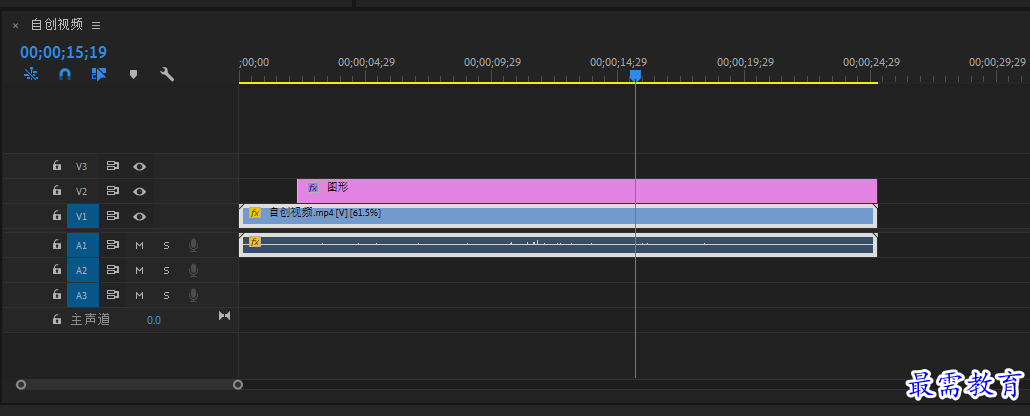Solo track A3
The height and width of the screenshot is (416, 1030).
pos(166,295)
